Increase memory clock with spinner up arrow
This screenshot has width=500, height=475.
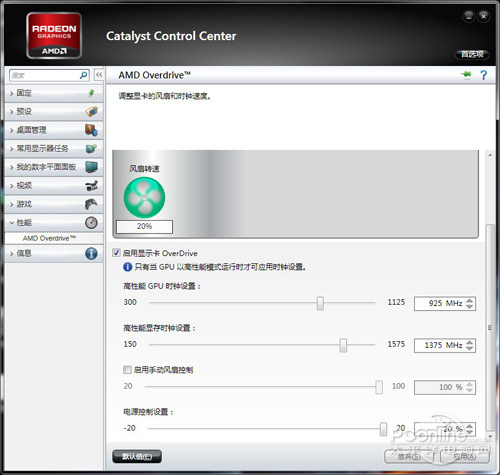pyautogui.click(x=469, y=342)
